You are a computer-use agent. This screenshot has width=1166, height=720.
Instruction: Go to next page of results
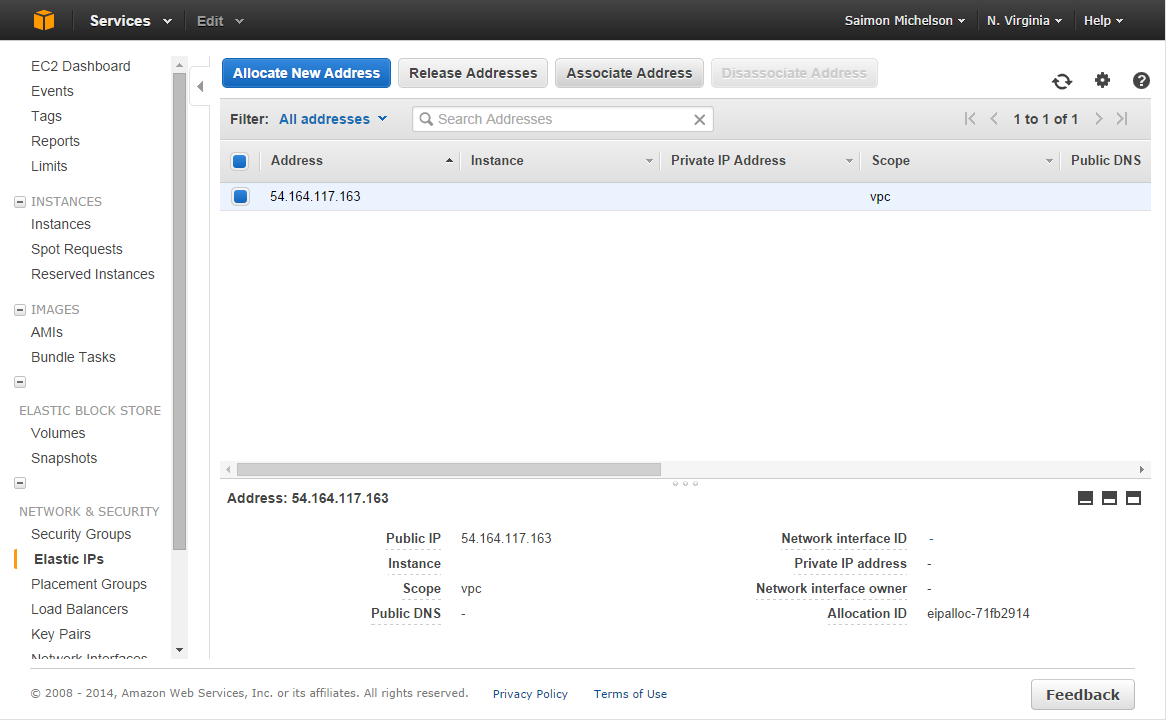click(x=1098, y=119)
